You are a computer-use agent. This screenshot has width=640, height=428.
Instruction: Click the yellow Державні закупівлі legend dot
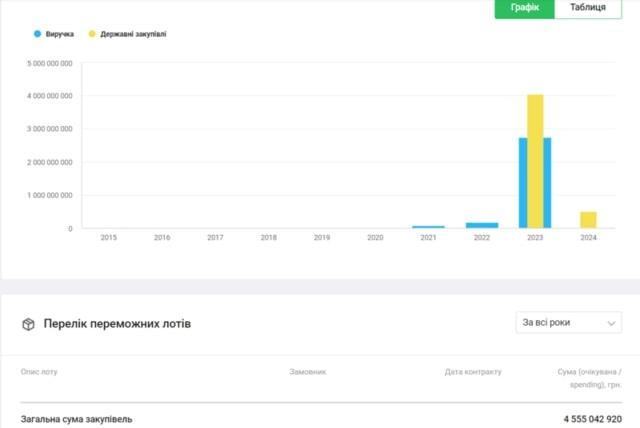93,34
